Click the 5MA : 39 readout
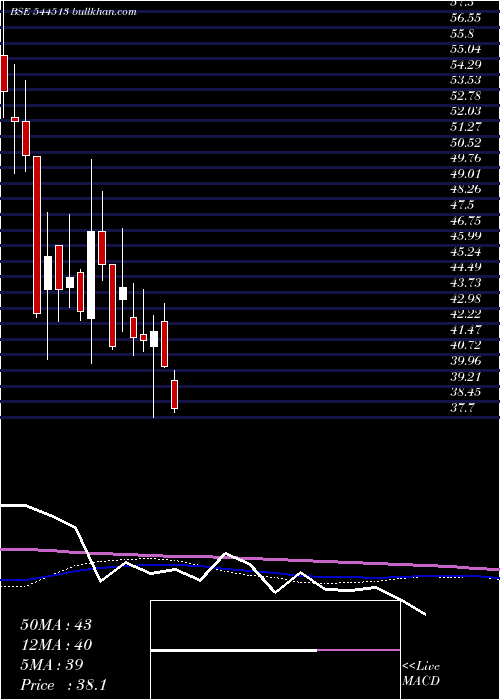500x700 pixels. (x=52, y=665)
